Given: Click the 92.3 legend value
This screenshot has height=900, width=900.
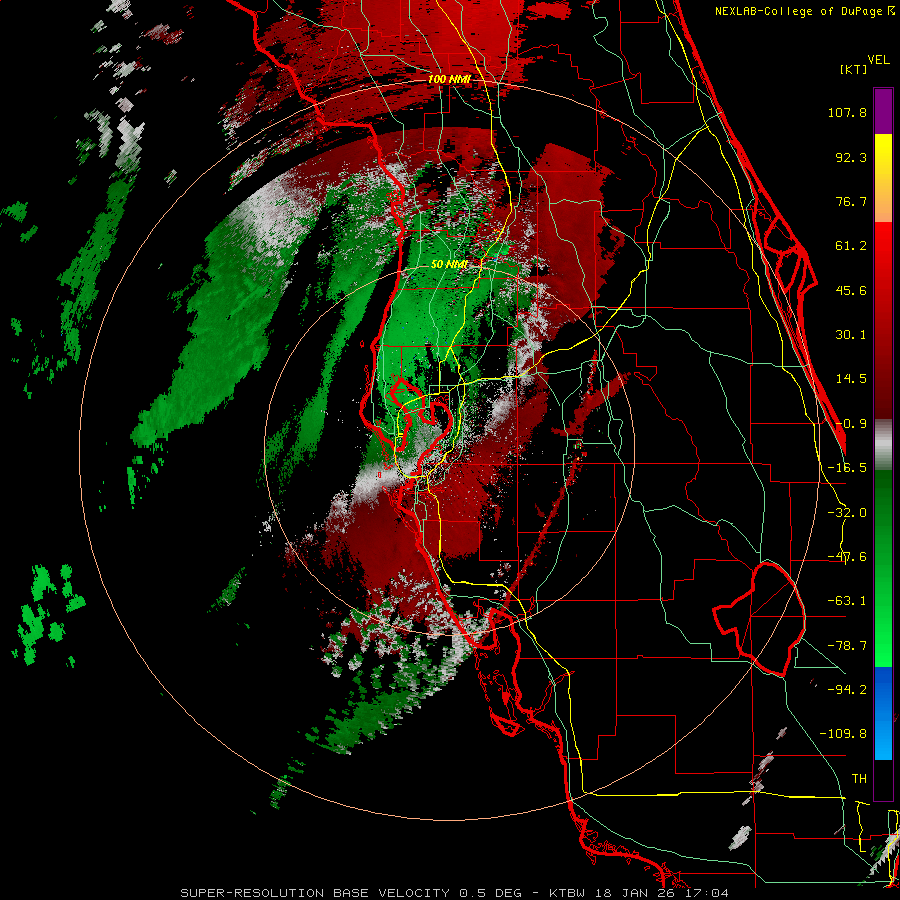Looking at the screenshot, I should [x=851, y=157].
